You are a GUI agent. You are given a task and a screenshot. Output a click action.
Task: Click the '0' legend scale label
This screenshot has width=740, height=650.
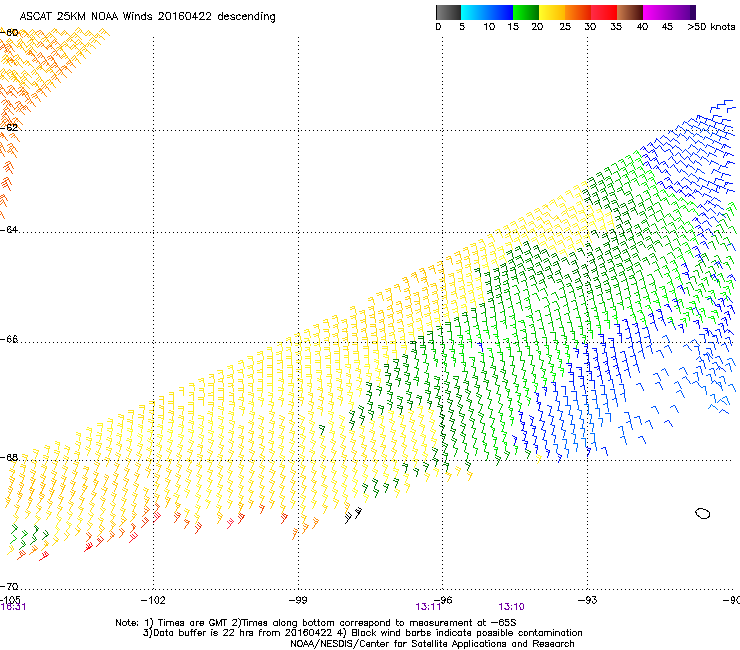(438, 27)
